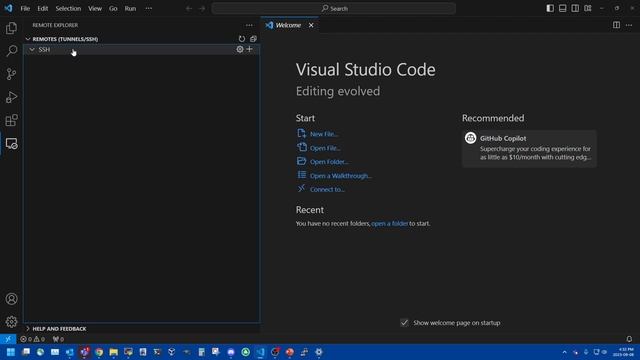Show hidden system tray icons chevron

(564, 352)
